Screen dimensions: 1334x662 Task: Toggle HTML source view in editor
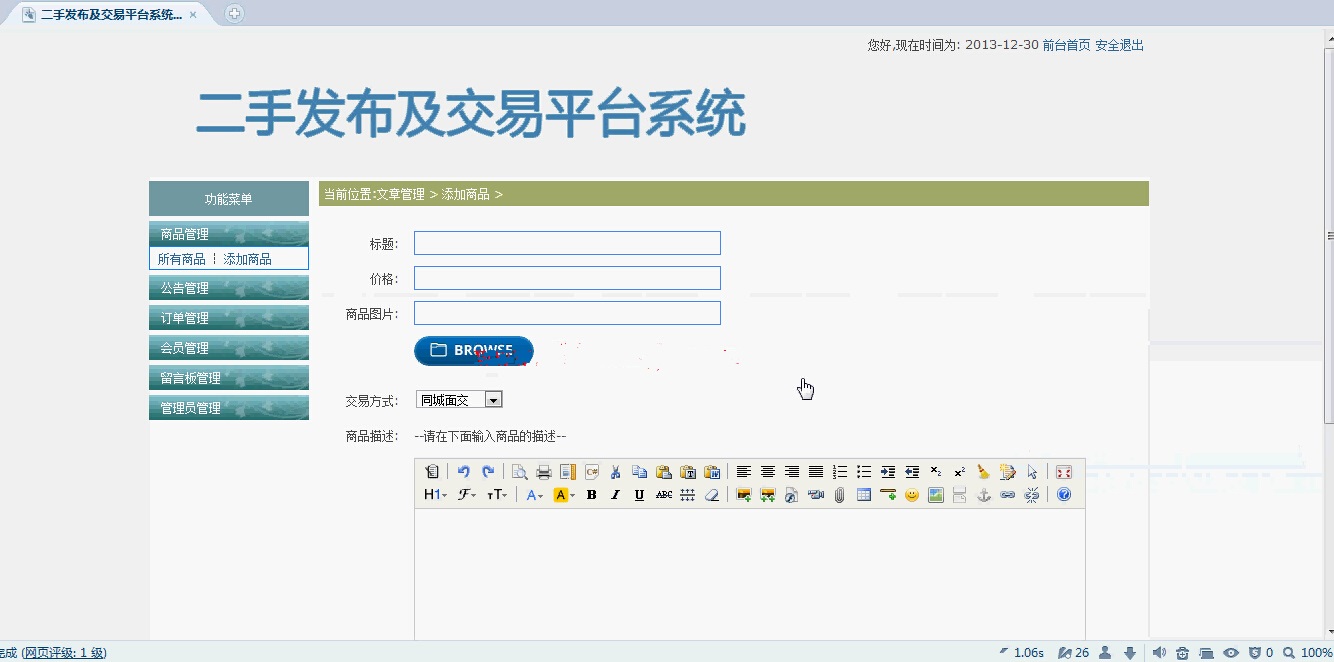point(432,472)
